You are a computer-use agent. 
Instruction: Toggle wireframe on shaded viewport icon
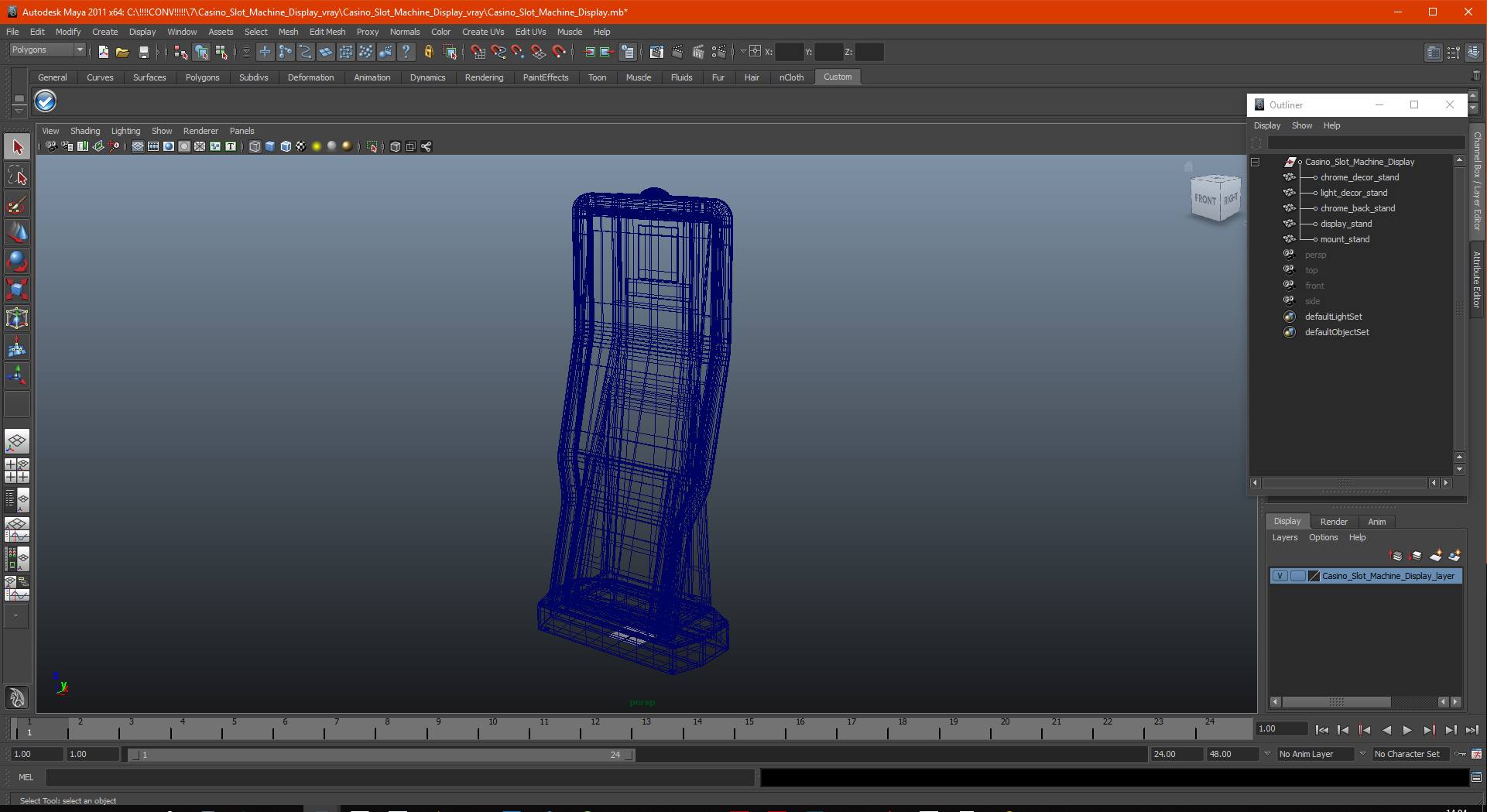pyautogui.click(x=286, y=146)
